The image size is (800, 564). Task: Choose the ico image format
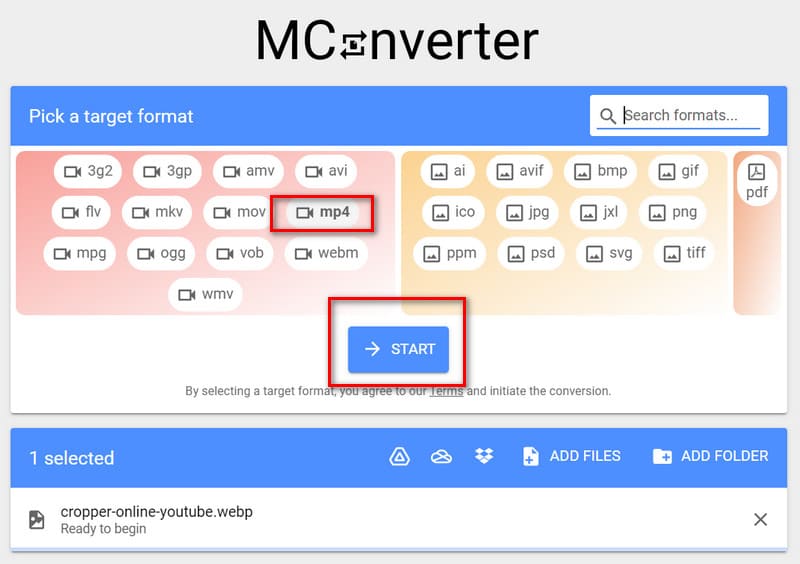pos(453,212)
